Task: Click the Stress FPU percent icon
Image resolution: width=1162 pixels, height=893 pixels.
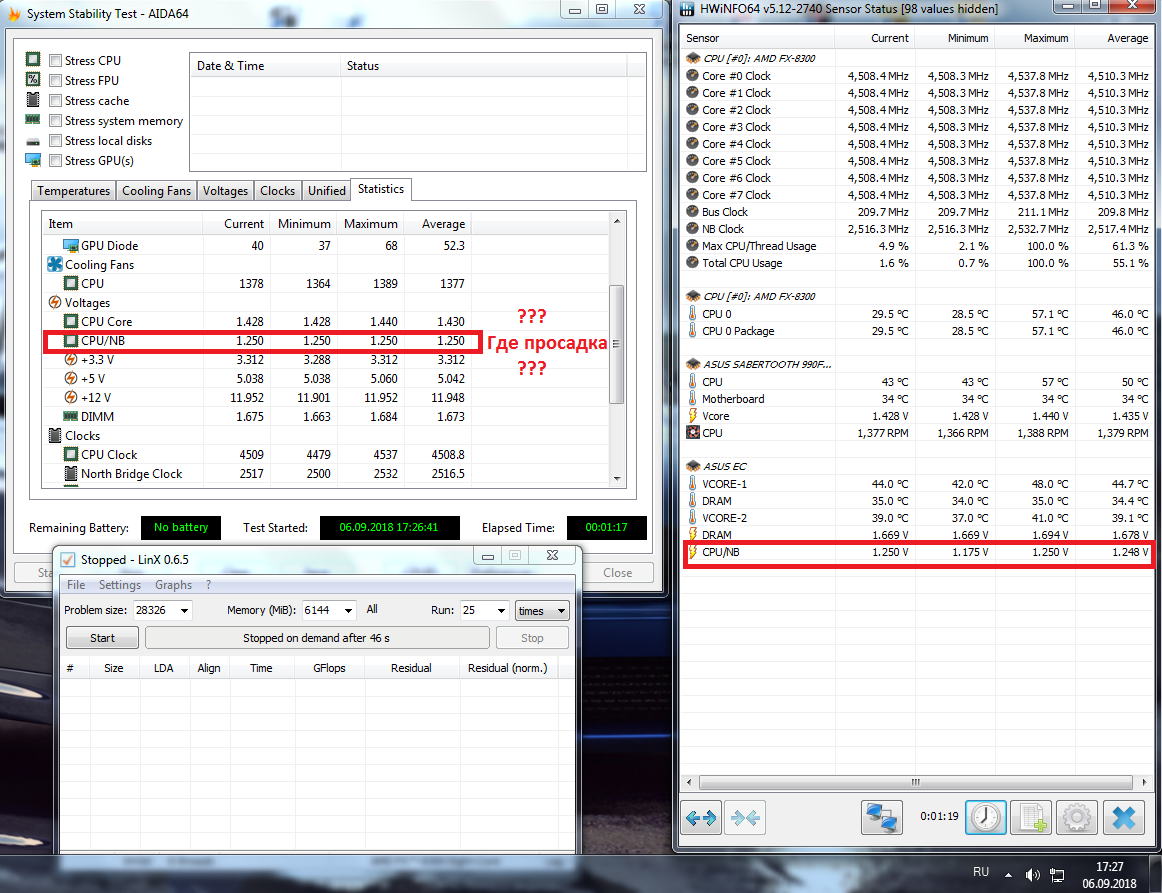Action: coord(33,79)
